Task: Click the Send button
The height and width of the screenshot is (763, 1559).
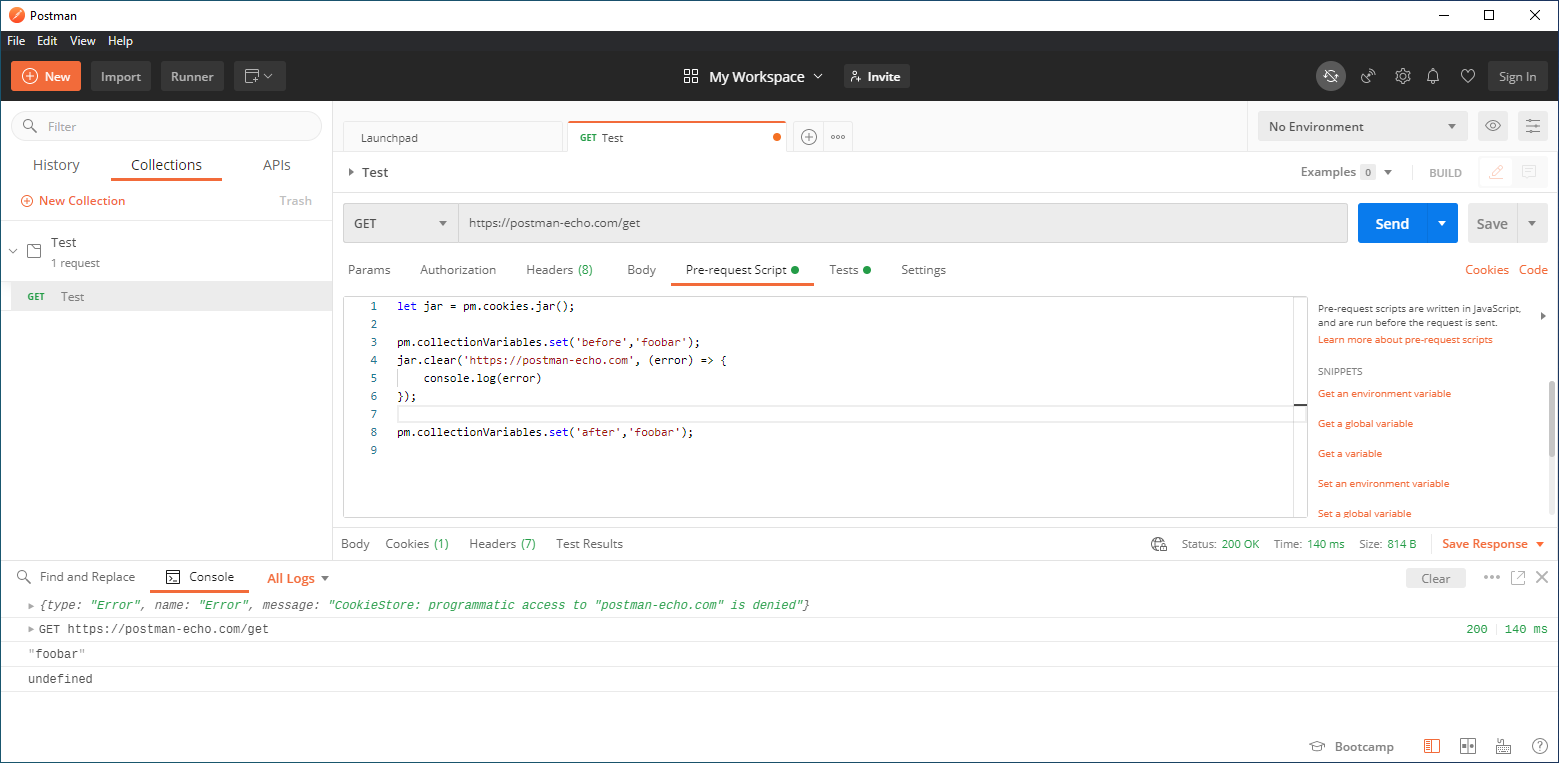Action: (x=1391, y=223)
